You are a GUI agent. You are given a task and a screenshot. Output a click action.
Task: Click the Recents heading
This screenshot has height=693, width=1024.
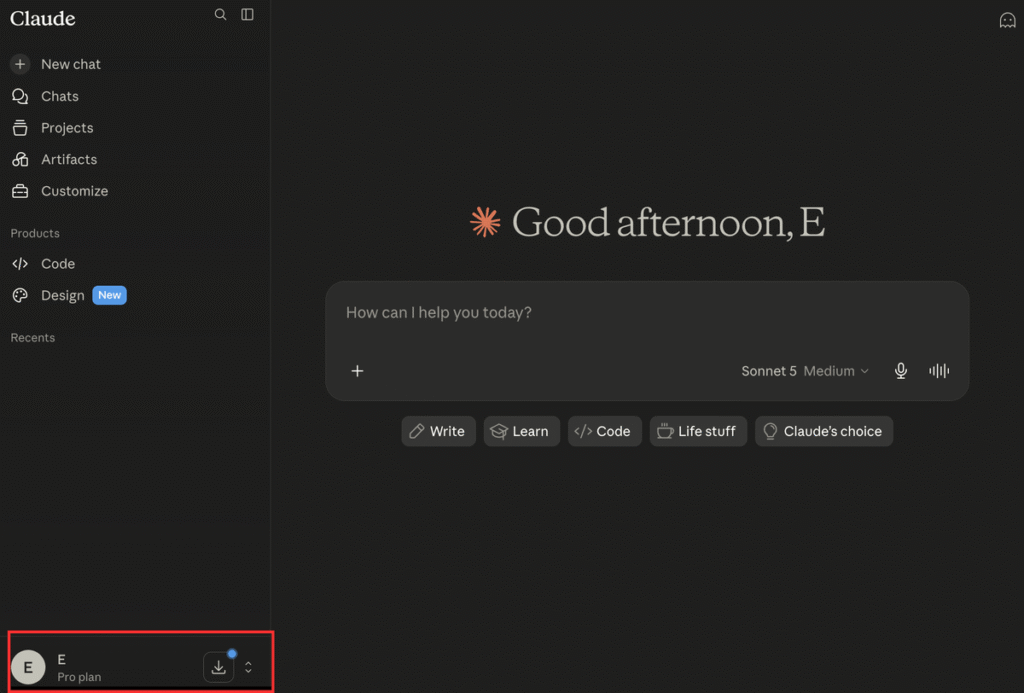pos(33,338)
